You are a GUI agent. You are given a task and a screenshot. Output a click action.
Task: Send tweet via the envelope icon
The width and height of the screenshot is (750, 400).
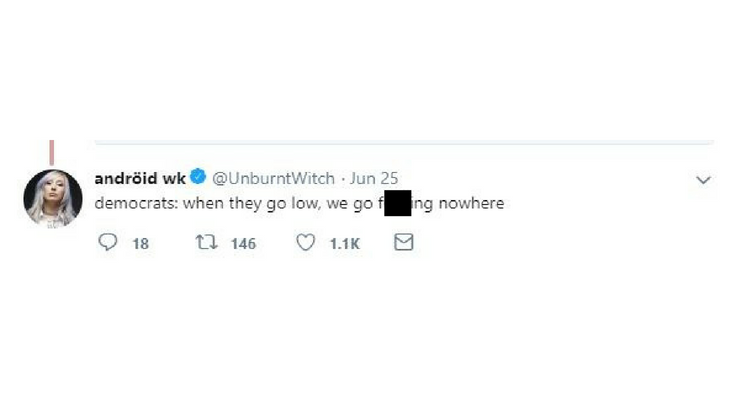coord(404,243)
